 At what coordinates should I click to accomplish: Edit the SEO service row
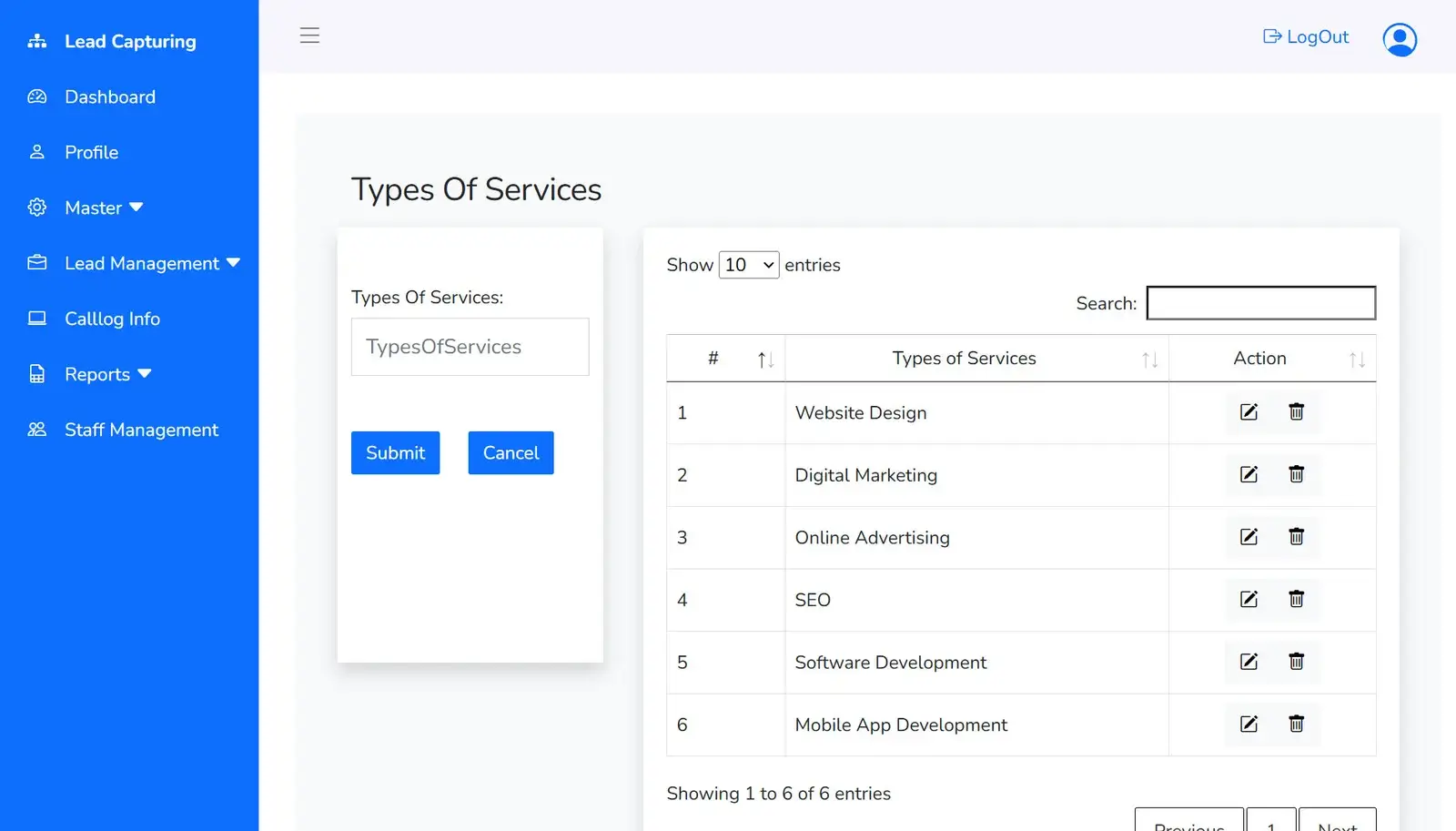[x=1249, y=599]
